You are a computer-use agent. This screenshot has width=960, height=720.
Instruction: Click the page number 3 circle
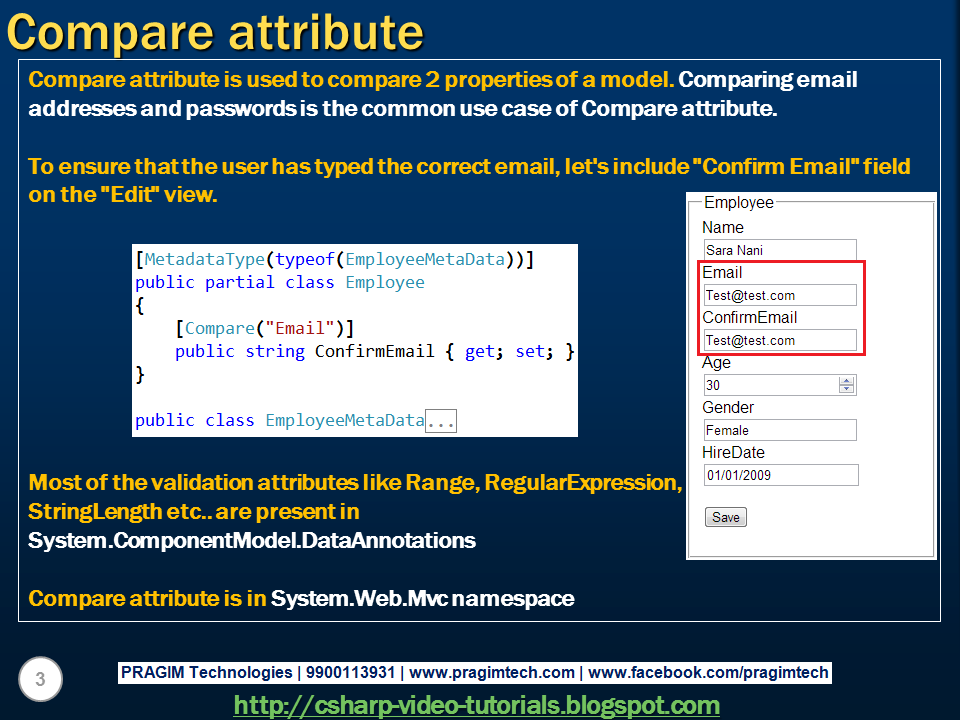[40, 679]
